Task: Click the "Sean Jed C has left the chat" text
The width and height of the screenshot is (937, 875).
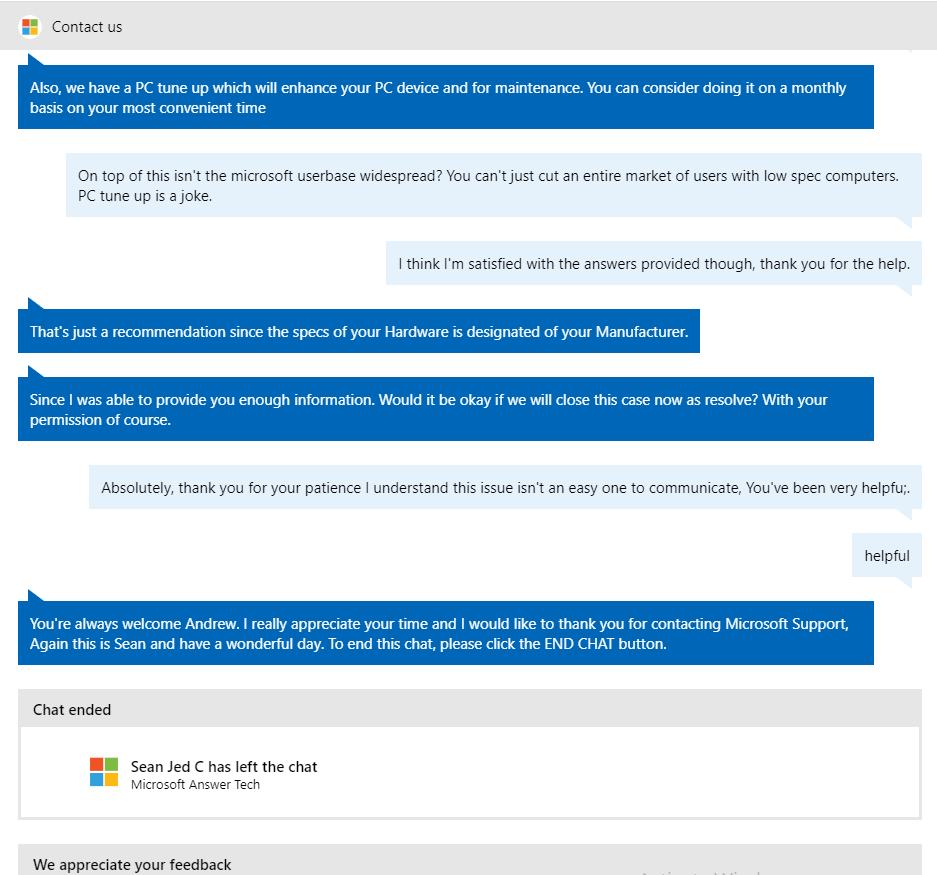Action: 224,767
